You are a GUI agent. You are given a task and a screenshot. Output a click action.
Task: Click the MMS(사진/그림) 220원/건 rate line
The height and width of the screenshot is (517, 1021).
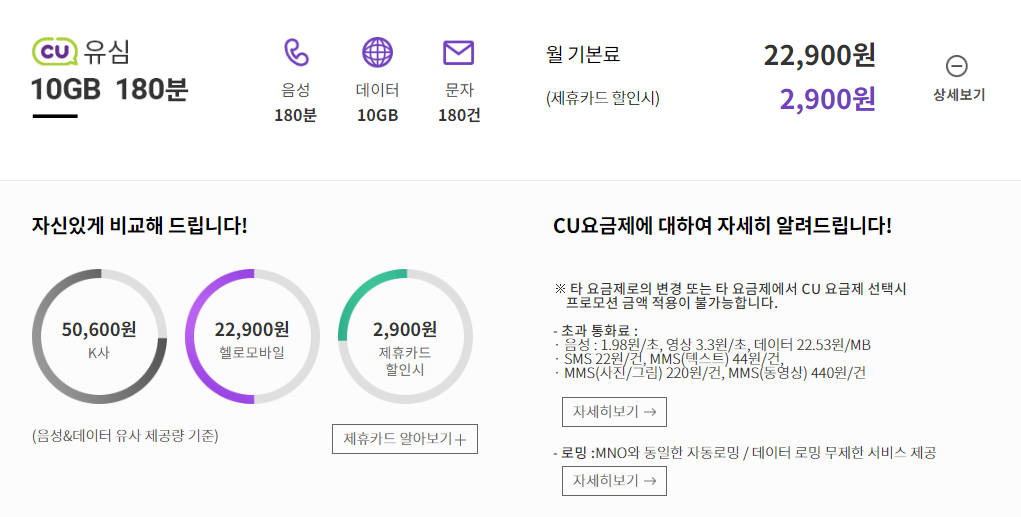[710, 374]
